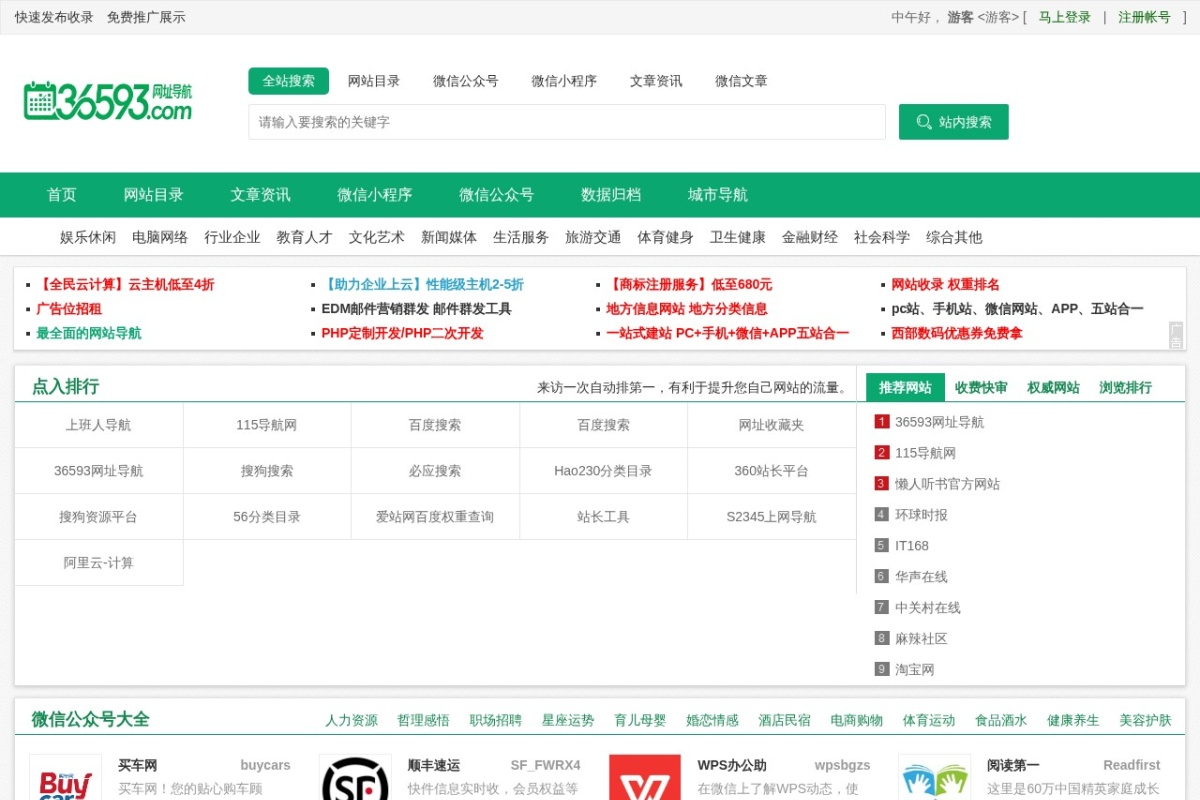Open 阿里云-计算 in ranking grid

[99, 563]
